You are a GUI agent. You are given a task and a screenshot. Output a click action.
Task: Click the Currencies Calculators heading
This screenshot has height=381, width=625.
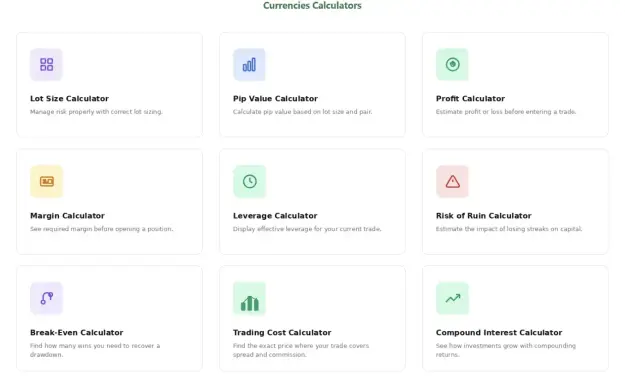point(312,6)
